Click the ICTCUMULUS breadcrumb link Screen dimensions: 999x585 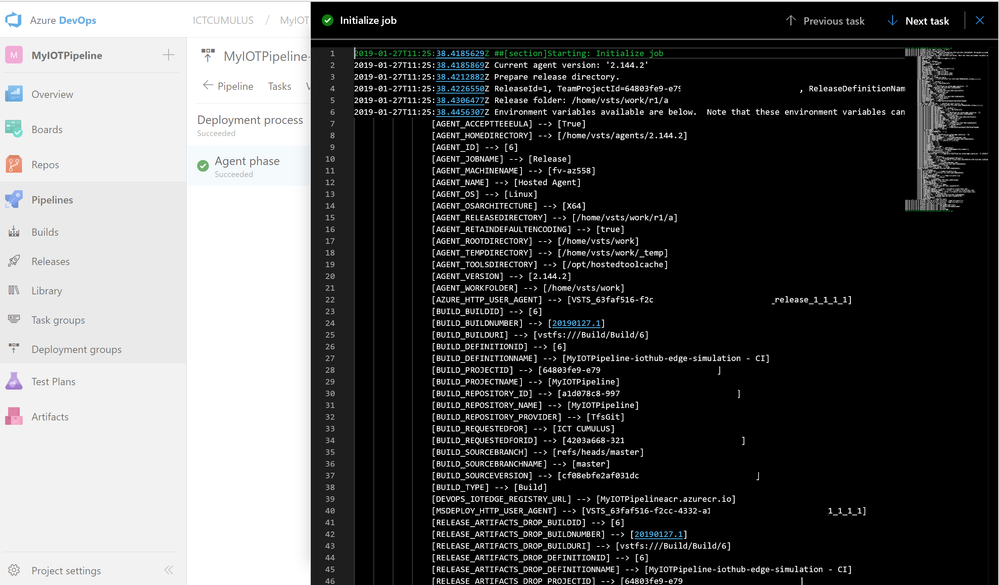point(223,20)
